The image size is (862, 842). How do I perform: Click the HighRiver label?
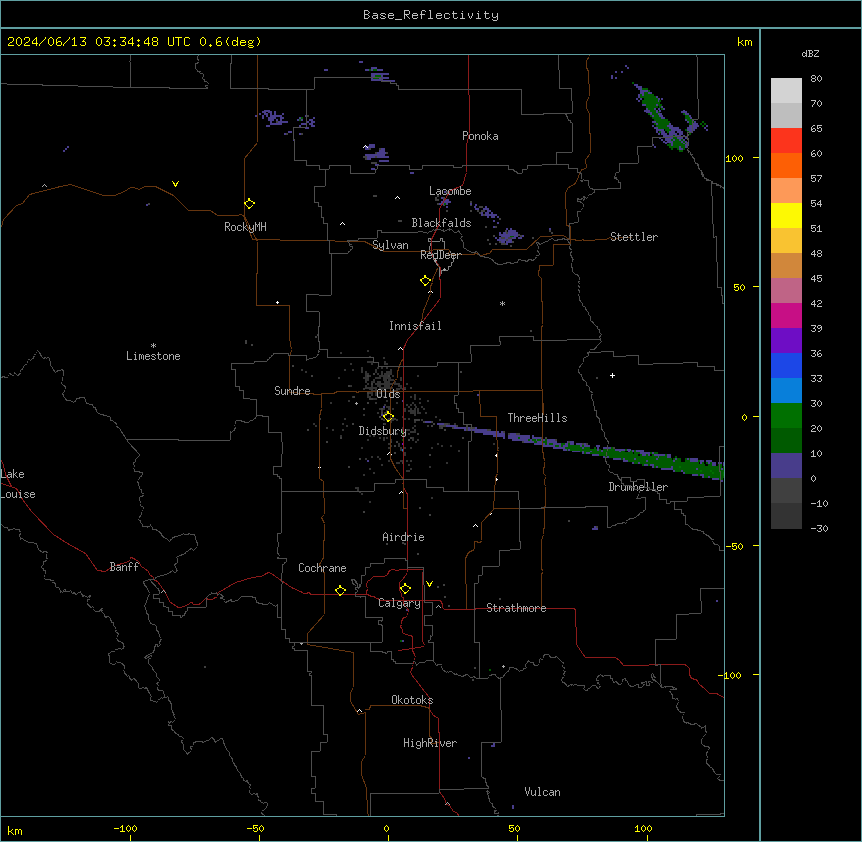click(430, 743)
